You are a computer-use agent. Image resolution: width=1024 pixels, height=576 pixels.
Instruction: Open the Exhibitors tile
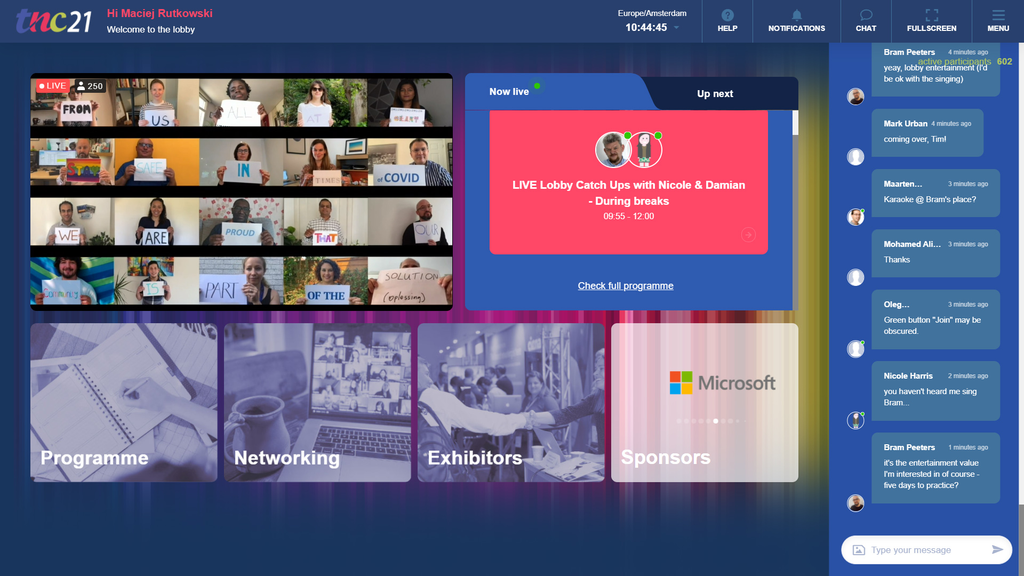click(x=511, y=402)
